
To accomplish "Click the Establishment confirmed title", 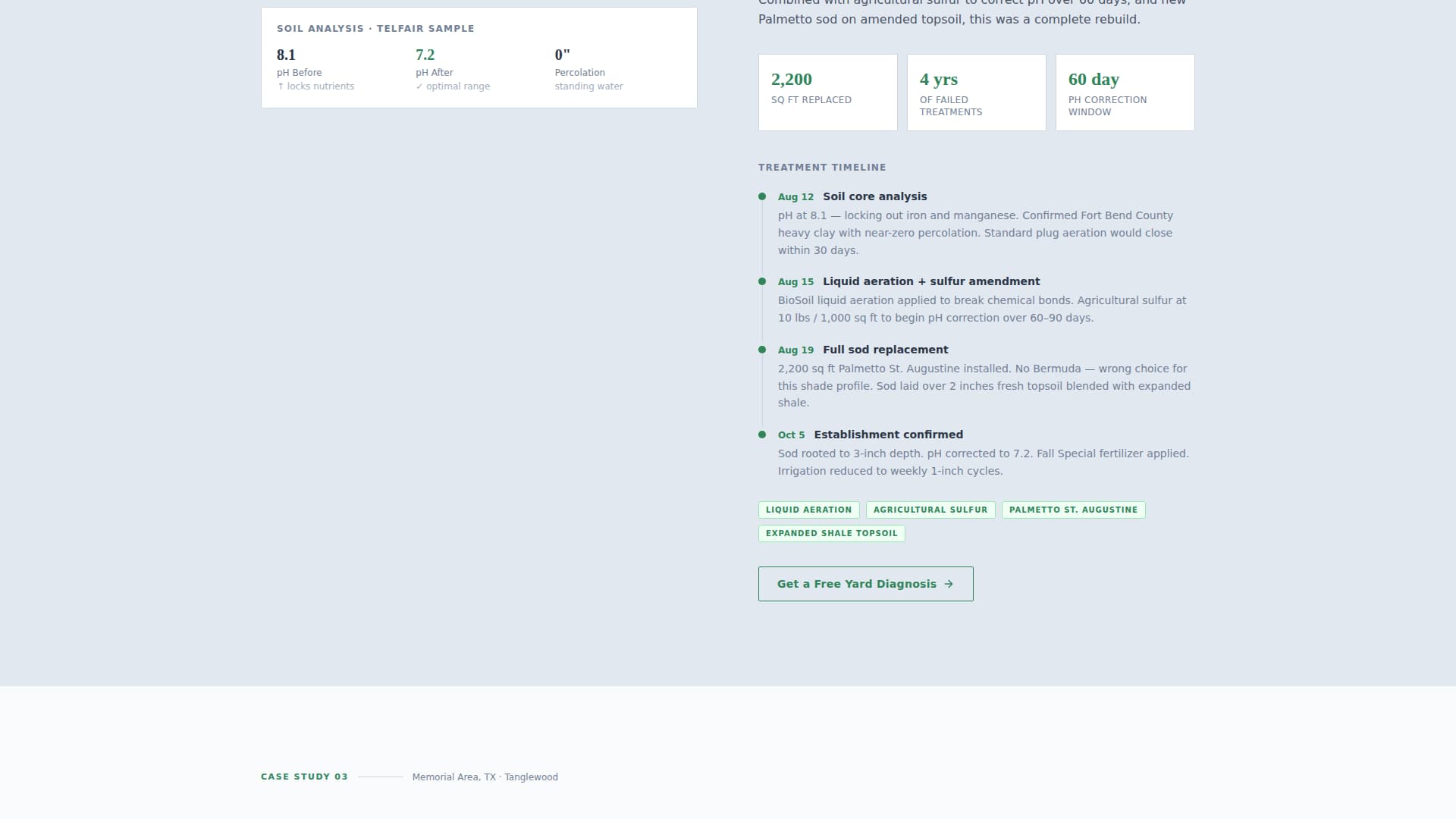I will [888, 435].
